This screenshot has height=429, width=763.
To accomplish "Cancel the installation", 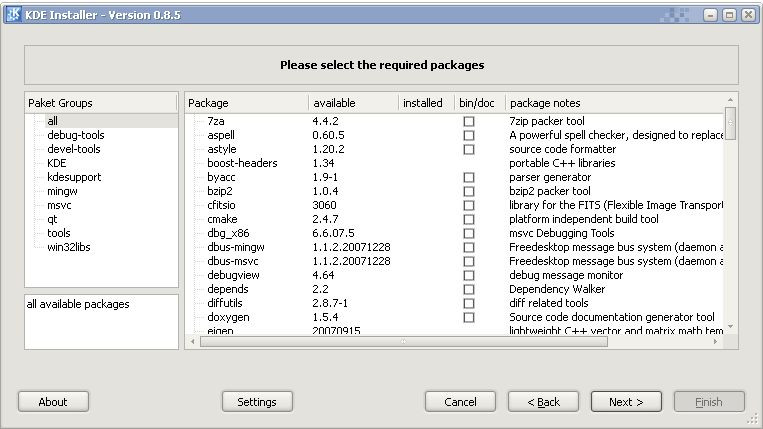I will coord(460,402).
